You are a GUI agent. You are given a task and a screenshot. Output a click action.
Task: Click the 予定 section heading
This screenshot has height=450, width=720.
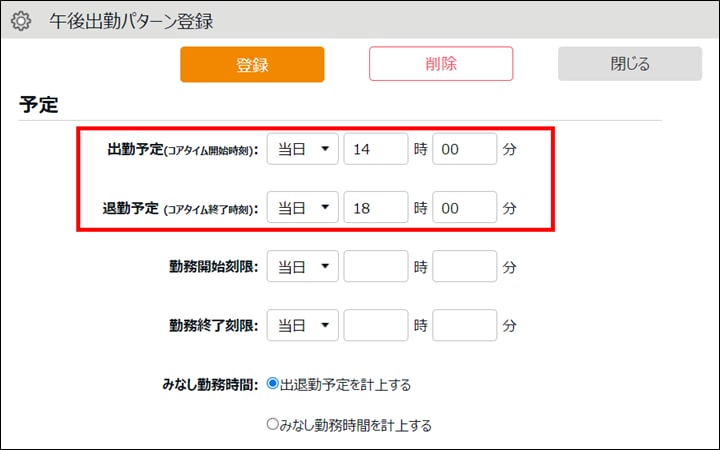[x=39, y=105]
